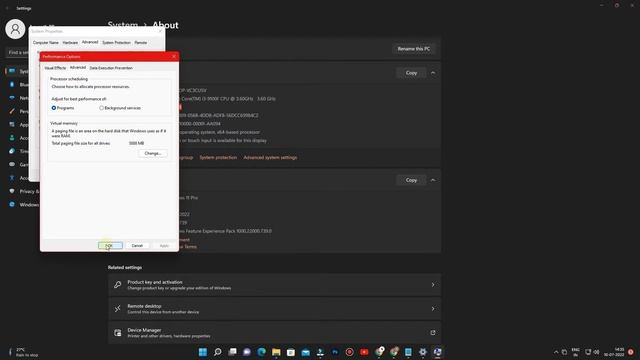Screen dimensions: 640x360
Task: Open Time & language icon in Settings sidebar
Action: pyautogui.click(x=12, y=151)
